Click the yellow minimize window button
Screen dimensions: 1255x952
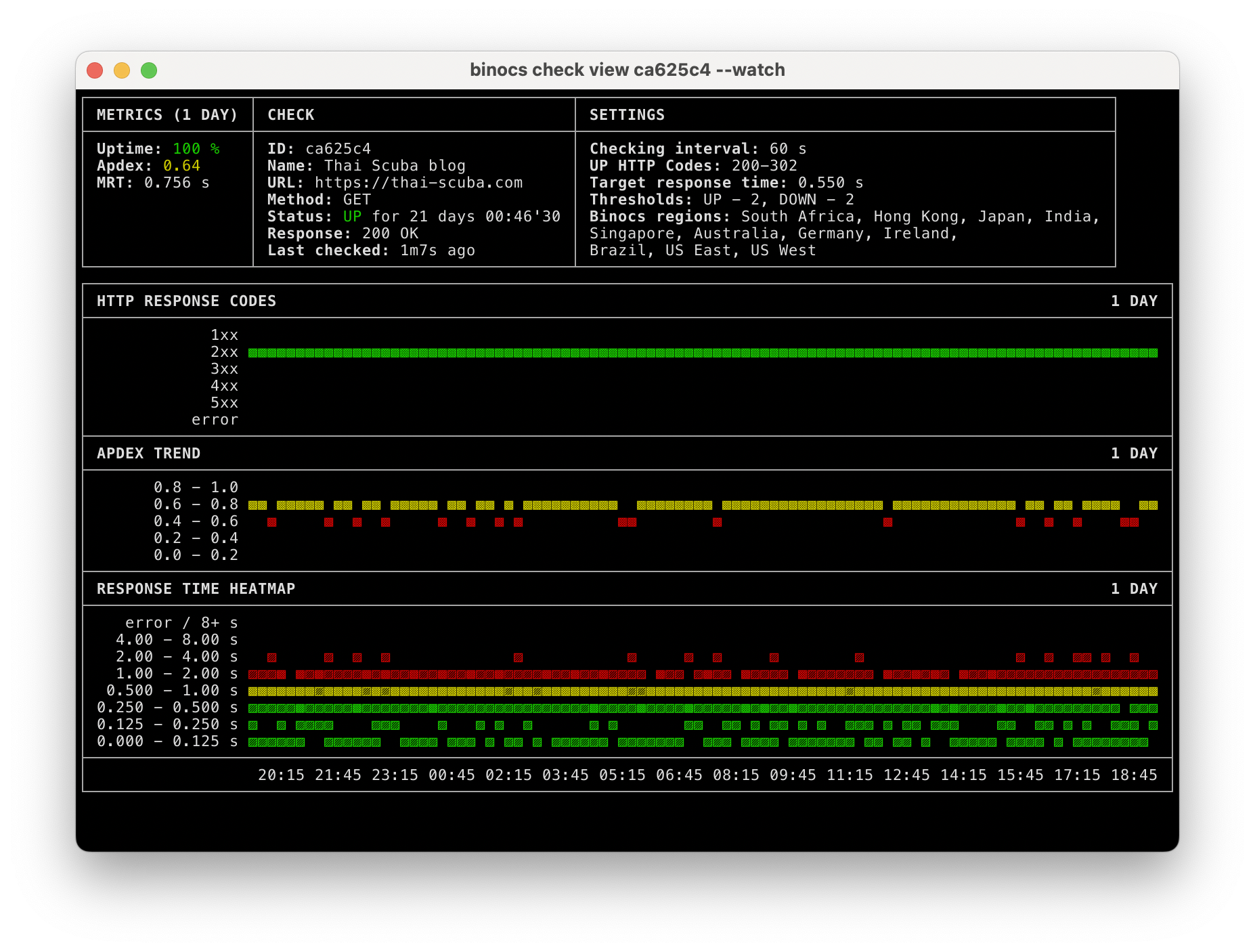tap(122, 70)
